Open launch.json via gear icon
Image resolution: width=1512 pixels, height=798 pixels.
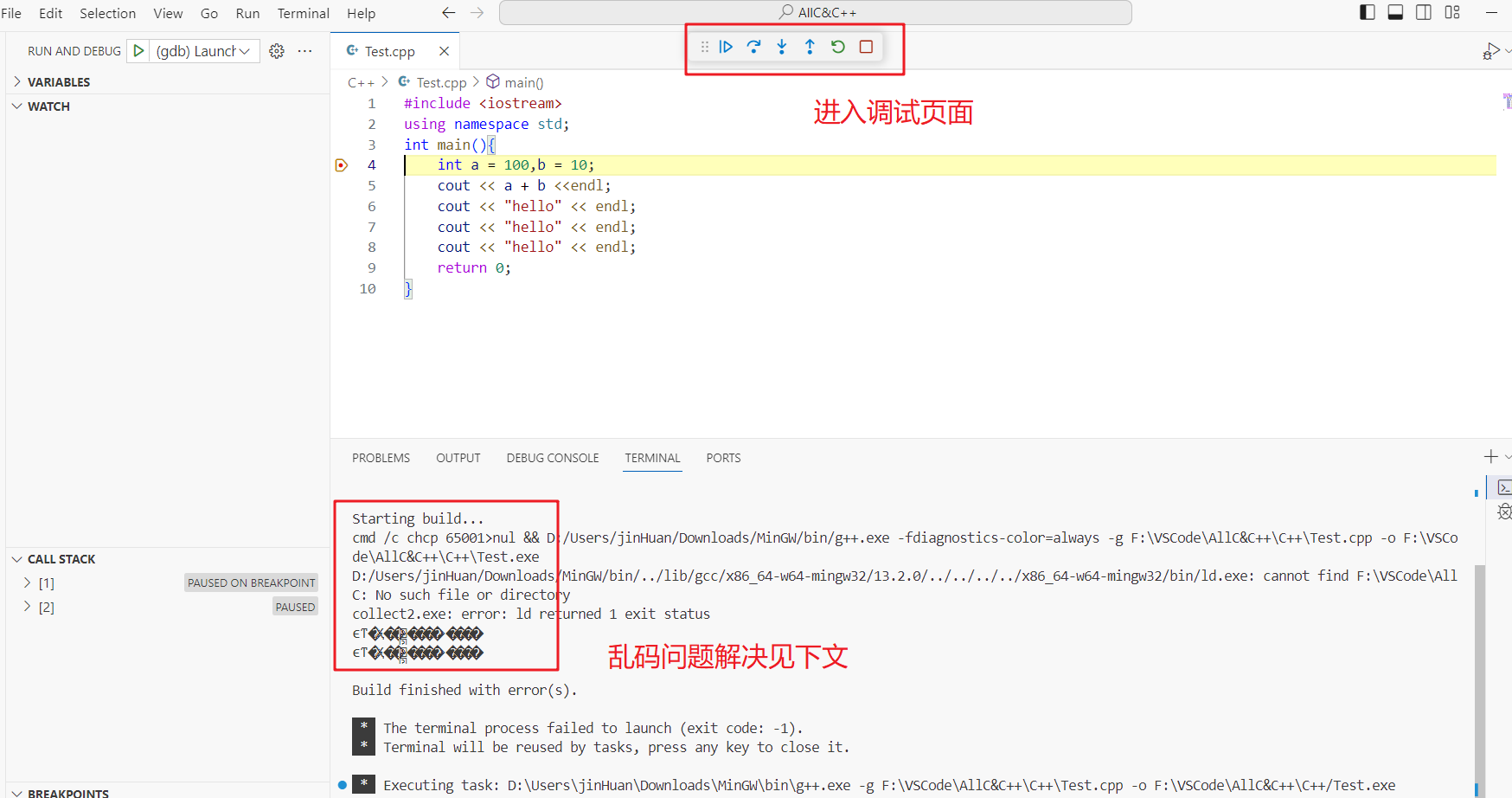pos(277,51)
